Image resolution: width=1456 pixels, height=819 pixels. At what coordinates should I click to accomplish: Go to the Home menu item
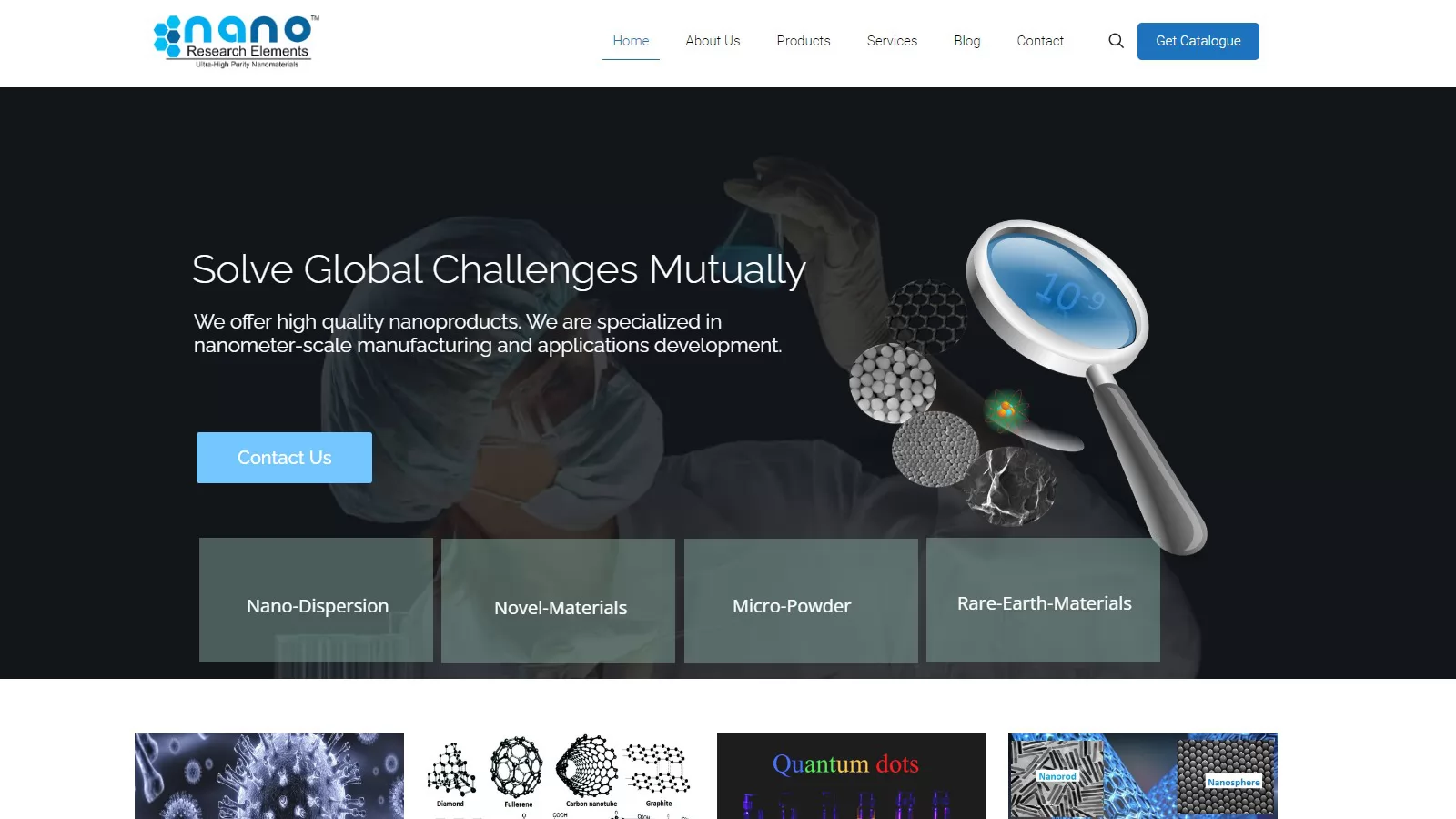coord(631,41)
